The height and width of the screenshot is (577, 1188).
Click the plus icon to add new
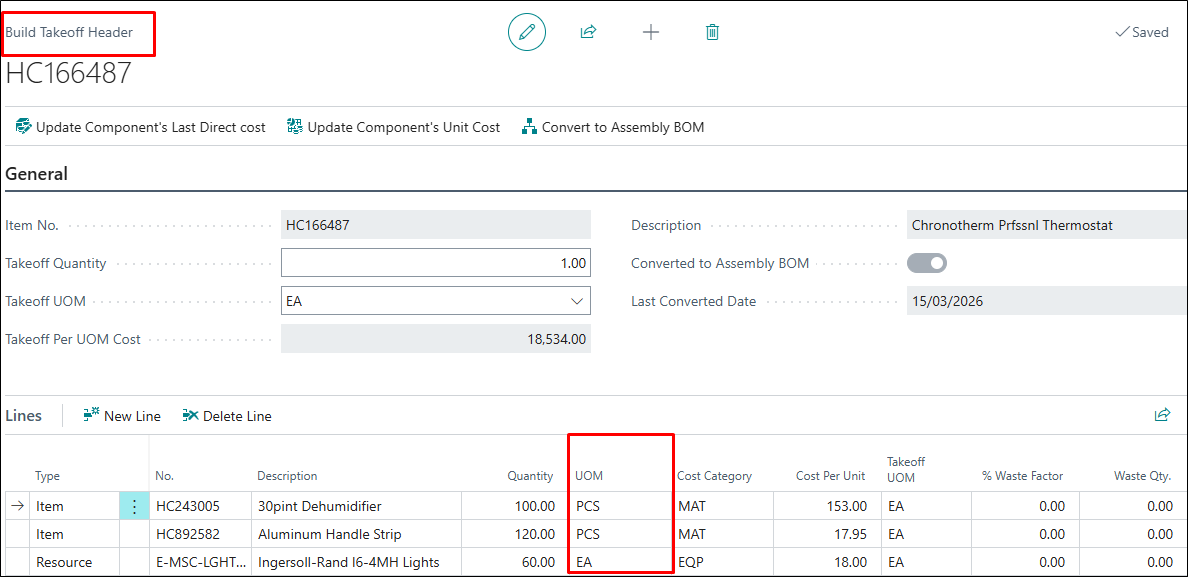coord(650,32)
